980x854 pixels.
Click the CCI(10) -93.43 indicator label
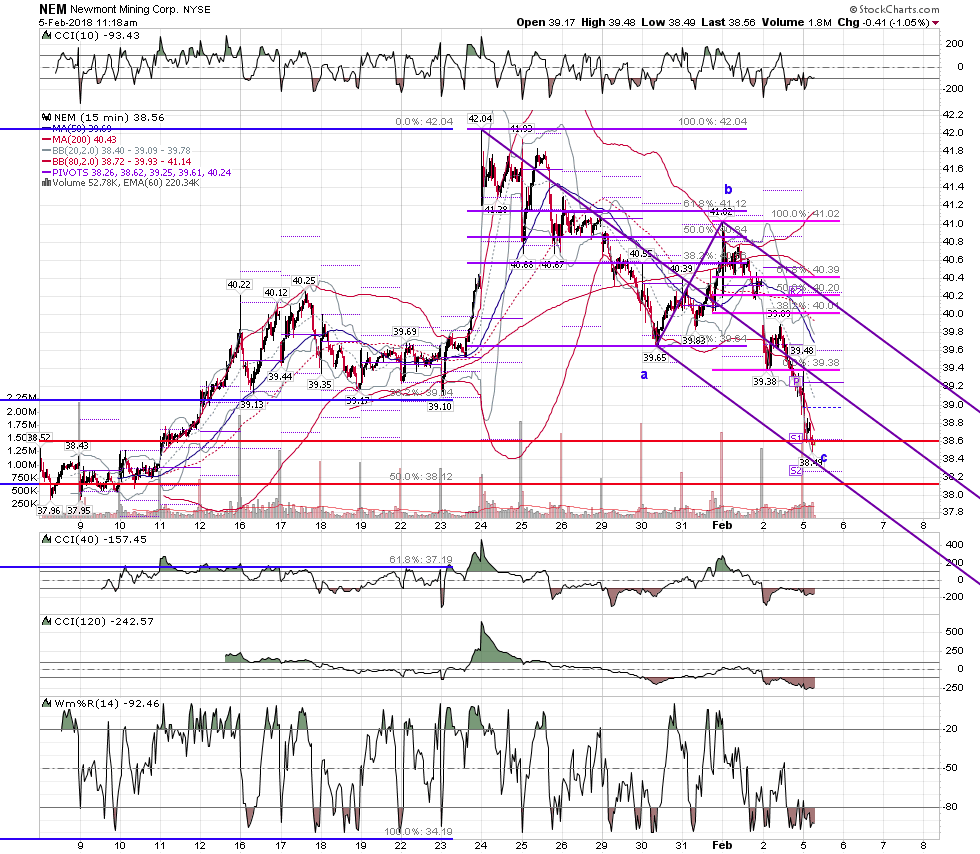point(97,36)
